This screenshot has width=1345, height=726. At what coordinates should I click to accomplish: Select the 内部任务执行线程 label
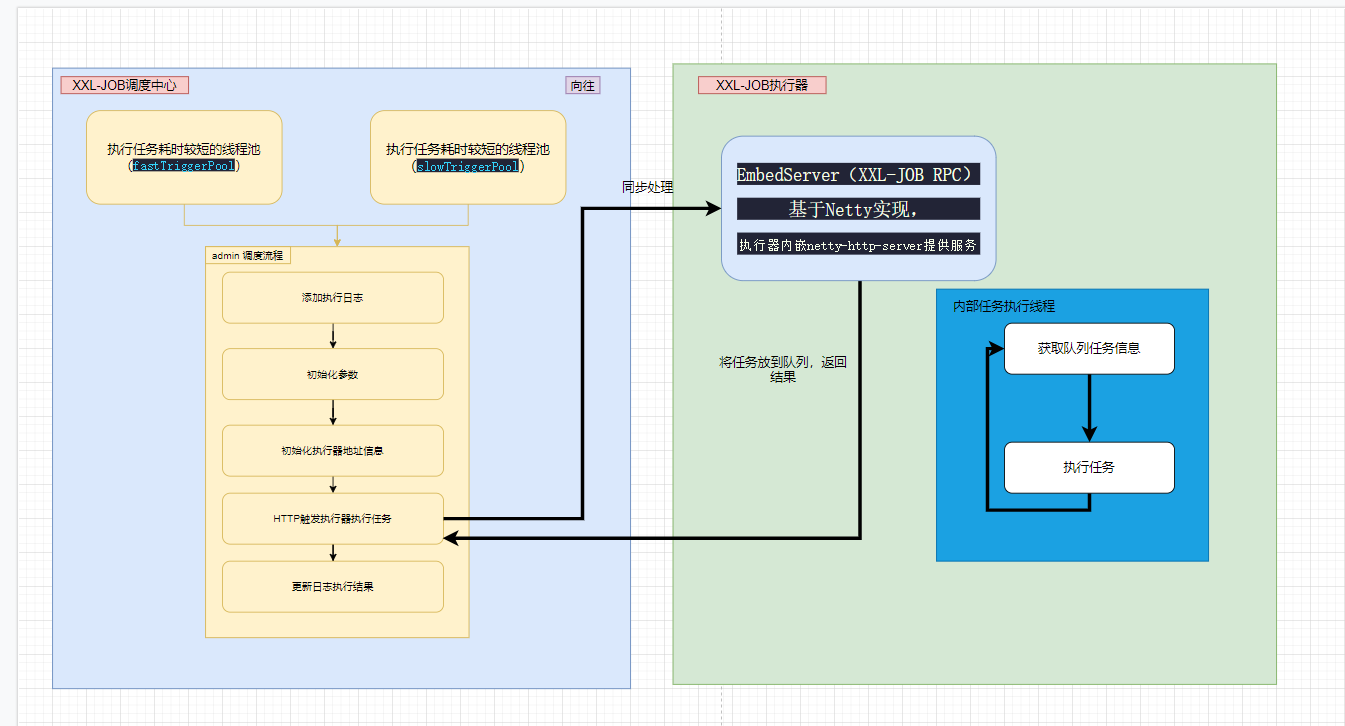[1004, 306]
